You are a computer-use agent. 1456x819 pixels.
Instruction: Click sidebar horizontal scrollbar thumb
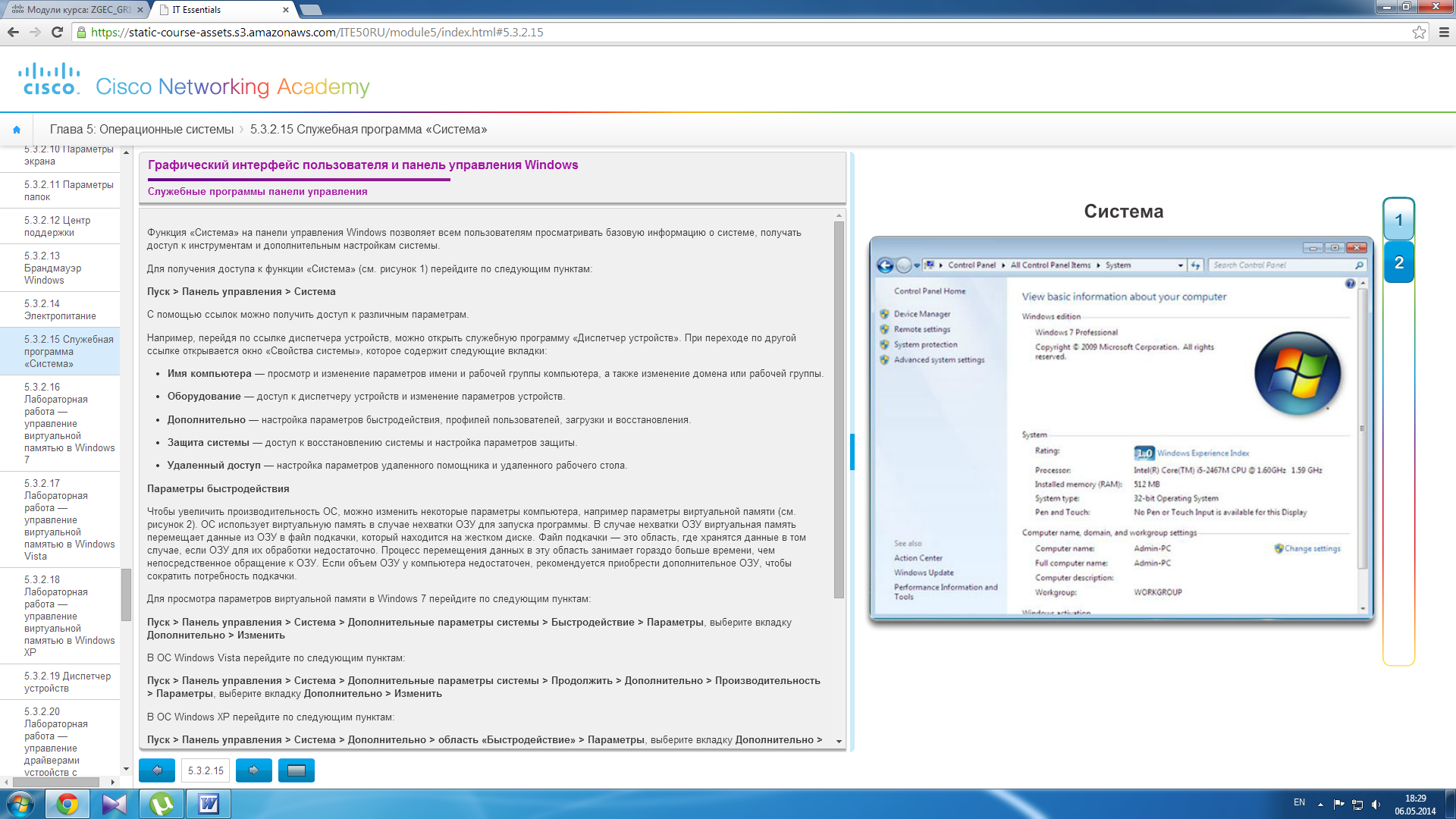[55, 782]
